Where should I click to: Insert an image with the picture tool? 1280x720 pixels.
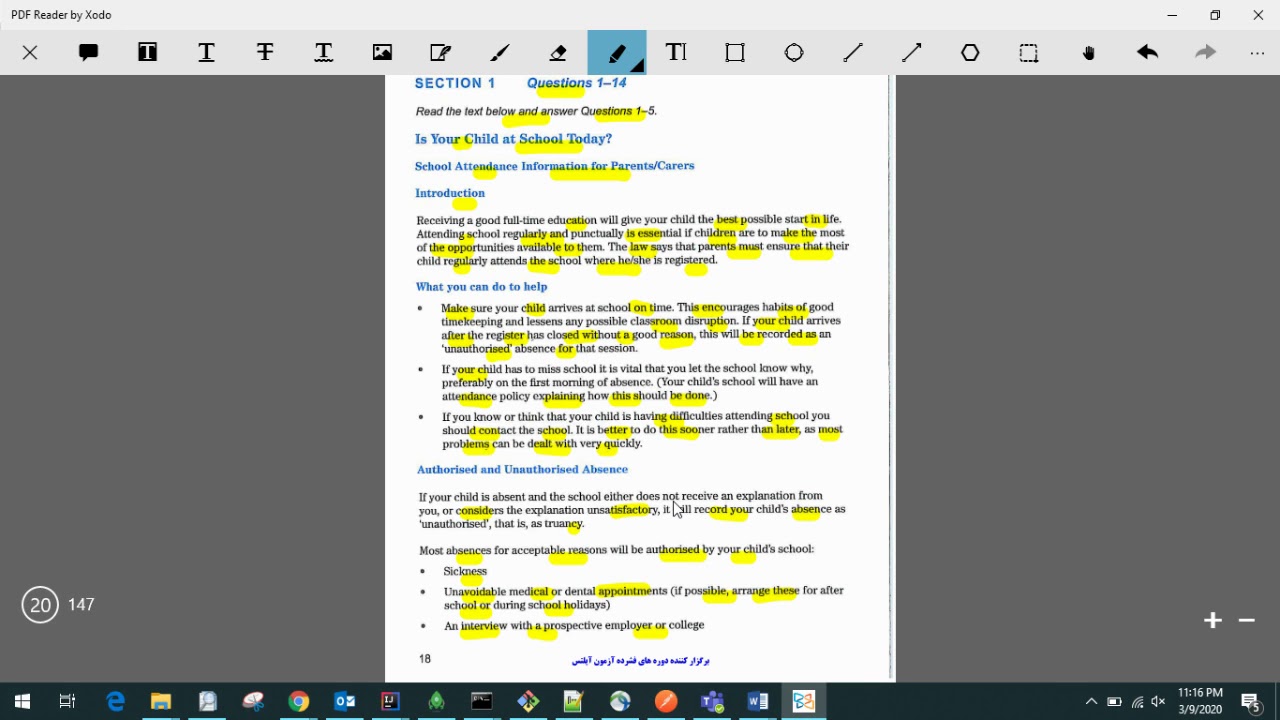point(382,53)
